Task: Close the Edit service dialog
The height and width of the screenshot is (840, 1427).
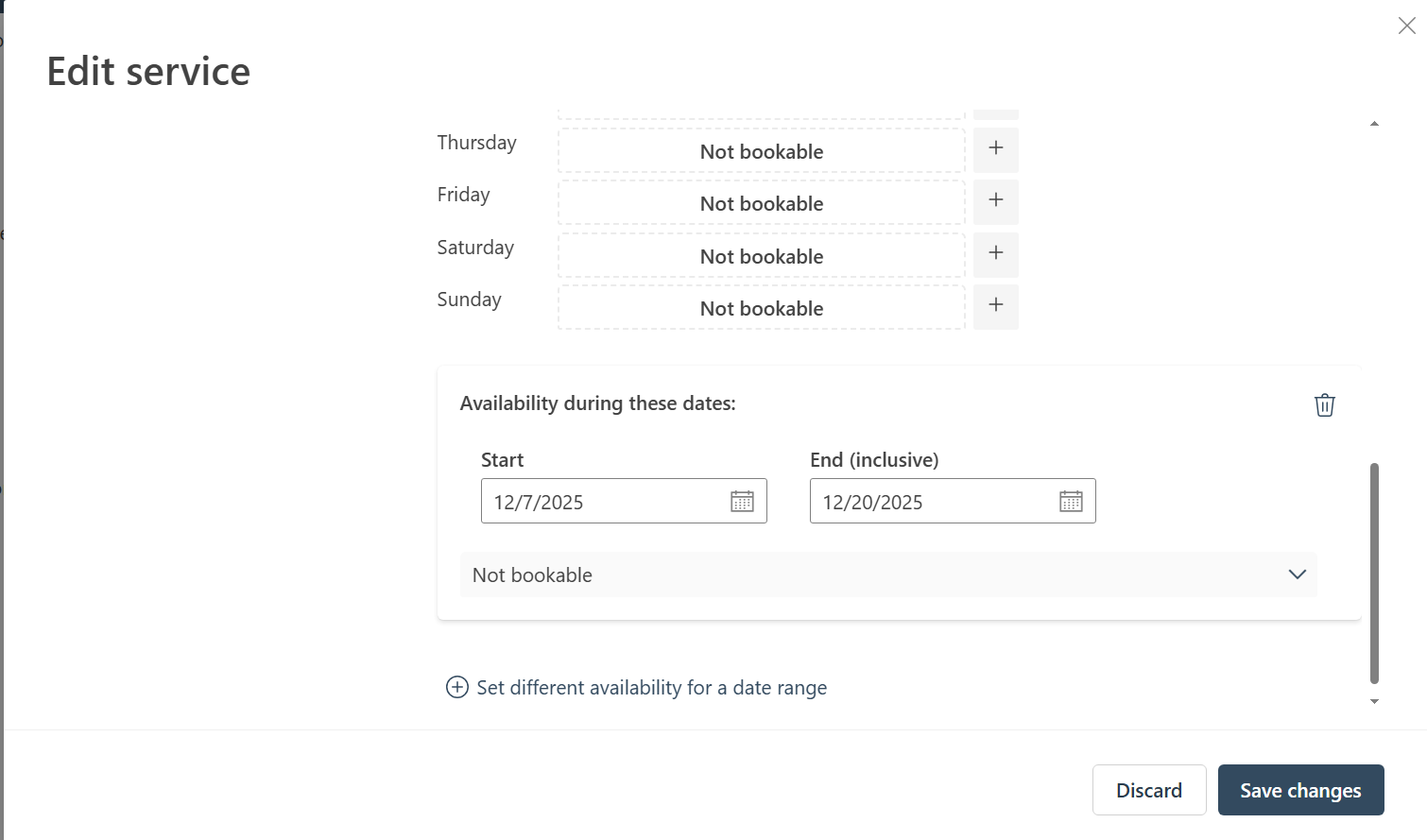Action: tap(1406, 26)
